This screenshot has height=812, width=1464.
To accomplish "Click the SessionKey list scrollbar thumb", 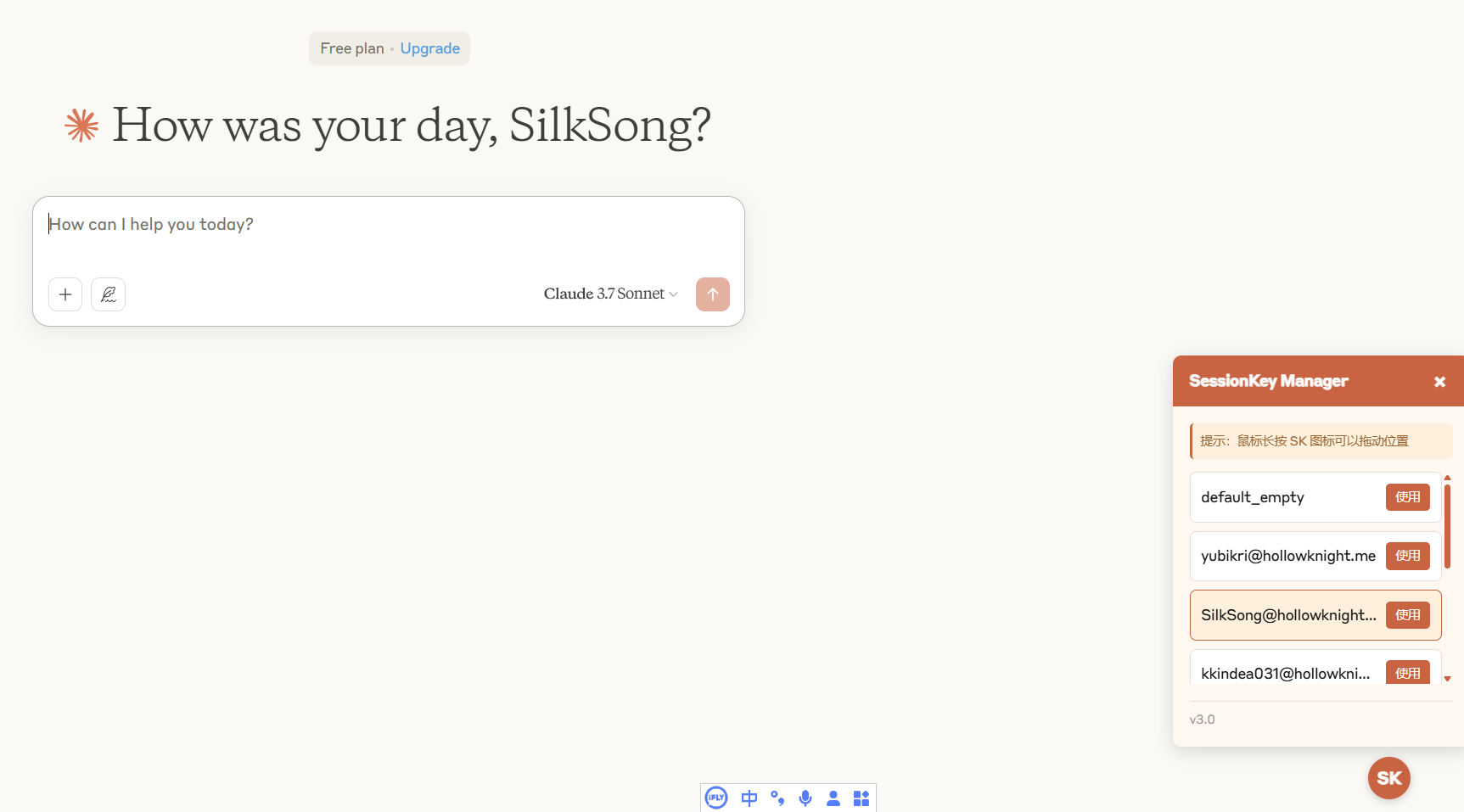I will pos(1448,526).
